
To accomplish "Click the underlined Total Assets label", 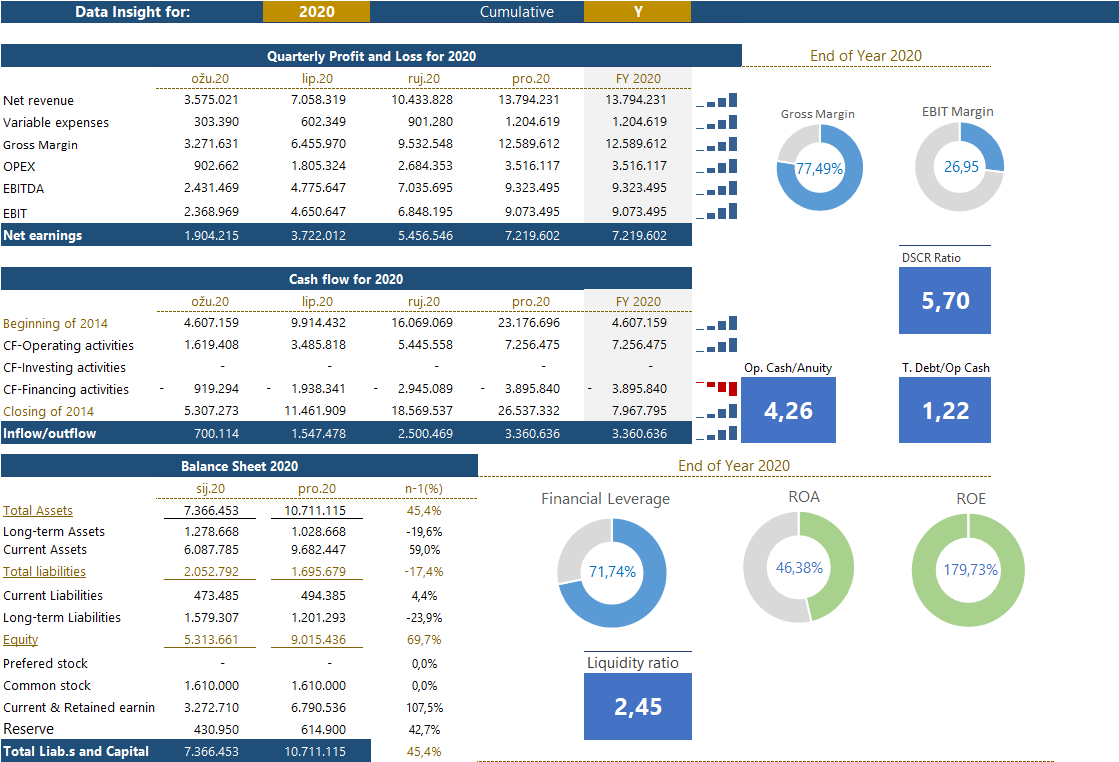I will (38, 511).
